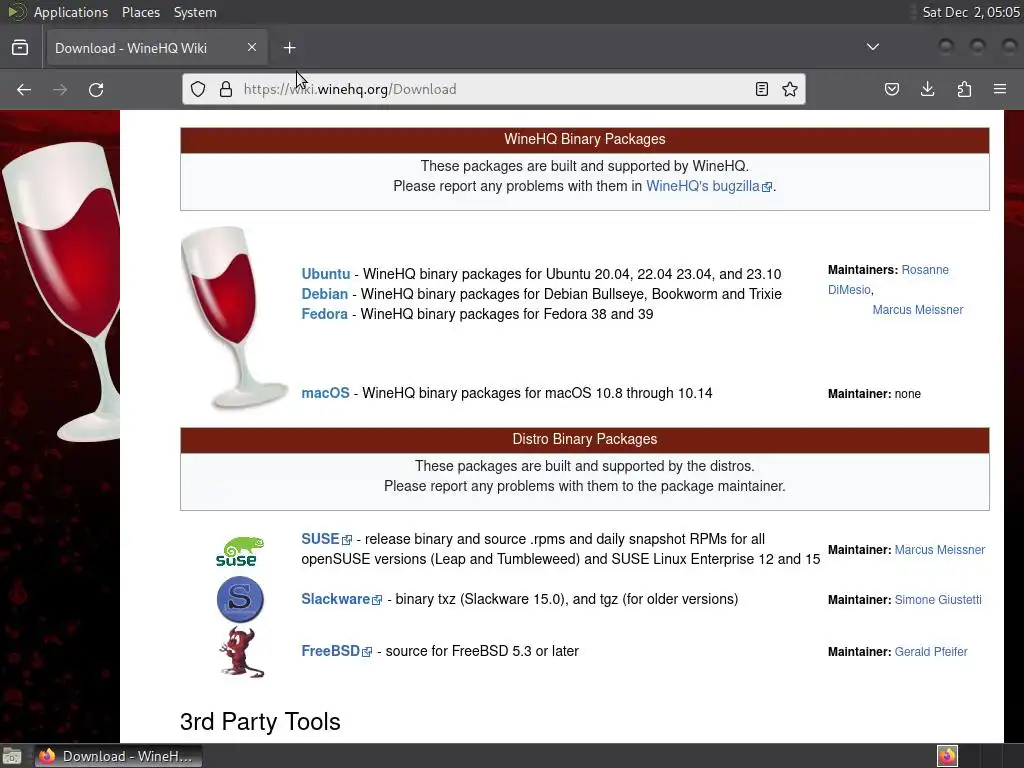Open the Fedora packages link
Image resolution: width=1024 pixels, height=768 pixels.
click(x=324, y=314)
